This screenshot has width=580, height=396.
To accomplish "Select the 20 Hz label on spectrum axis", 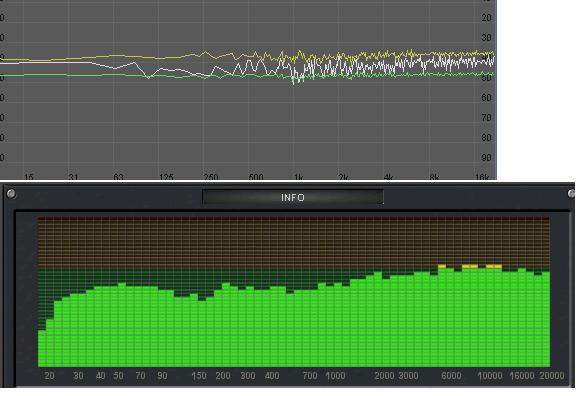I will pos(50,376).
